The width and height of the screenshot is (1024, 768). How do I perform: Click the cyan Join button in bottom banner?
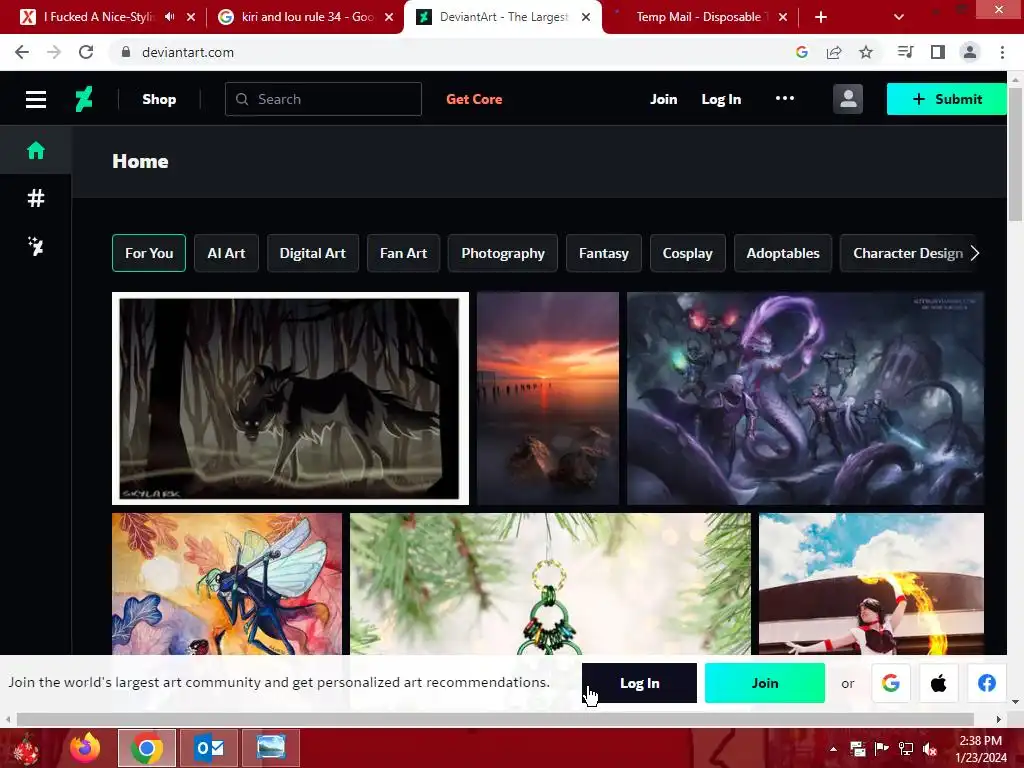click(765, 683)
